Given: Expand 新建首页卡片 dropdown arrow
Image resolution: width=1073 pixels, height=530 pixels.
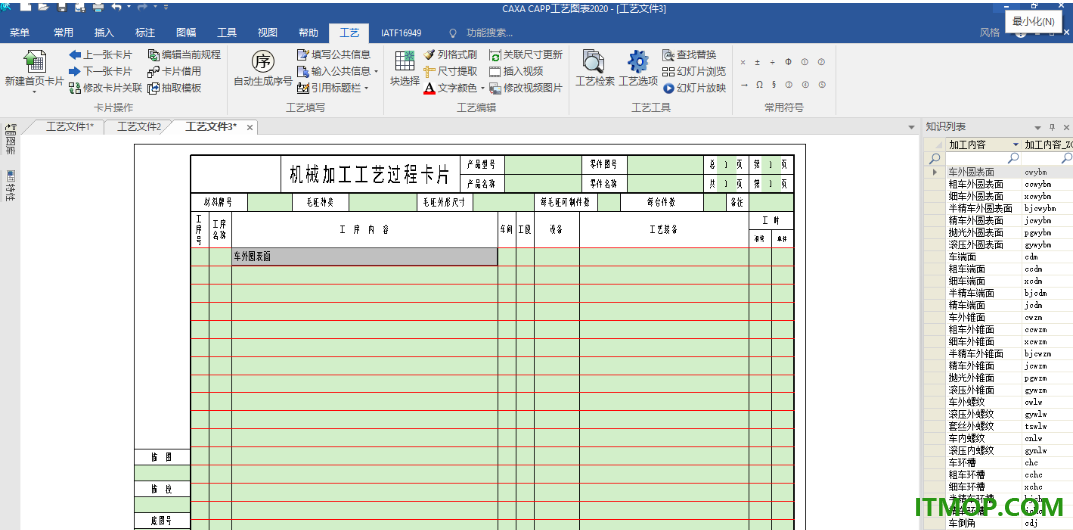Looking at the screenshot, I should pyautogui.click(x=34, y=92).
